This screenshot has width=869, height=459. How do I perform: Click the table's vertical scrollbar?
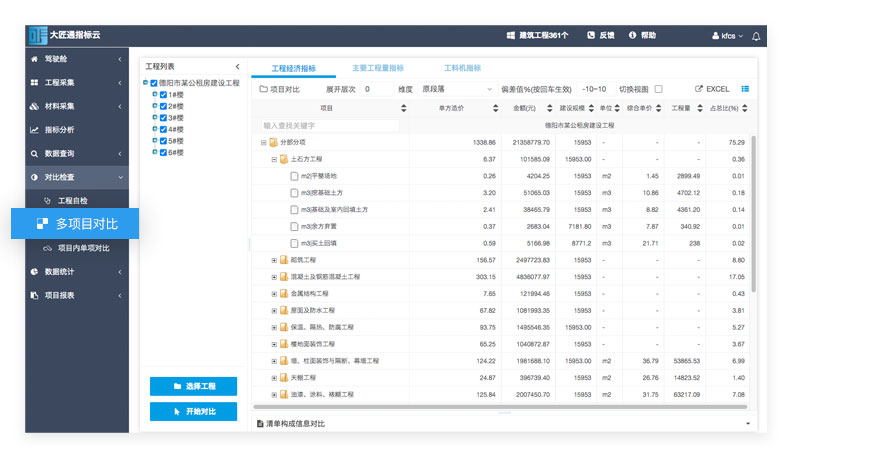(754, 213)
